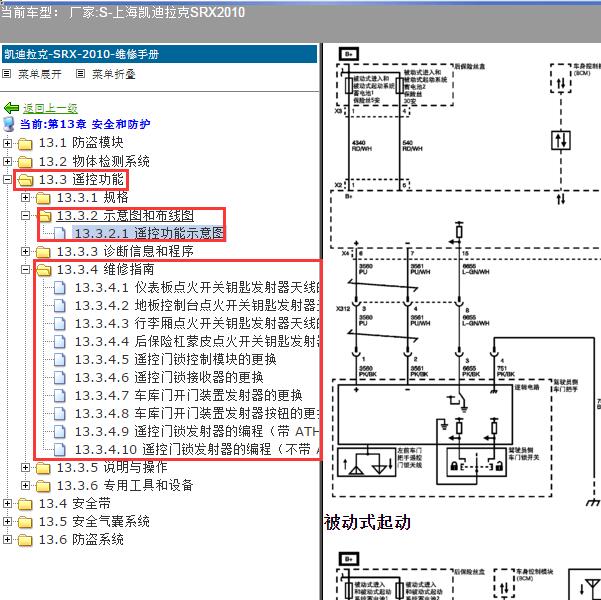Click open folder icon of 13.3 遥控功能

[25, 180]
